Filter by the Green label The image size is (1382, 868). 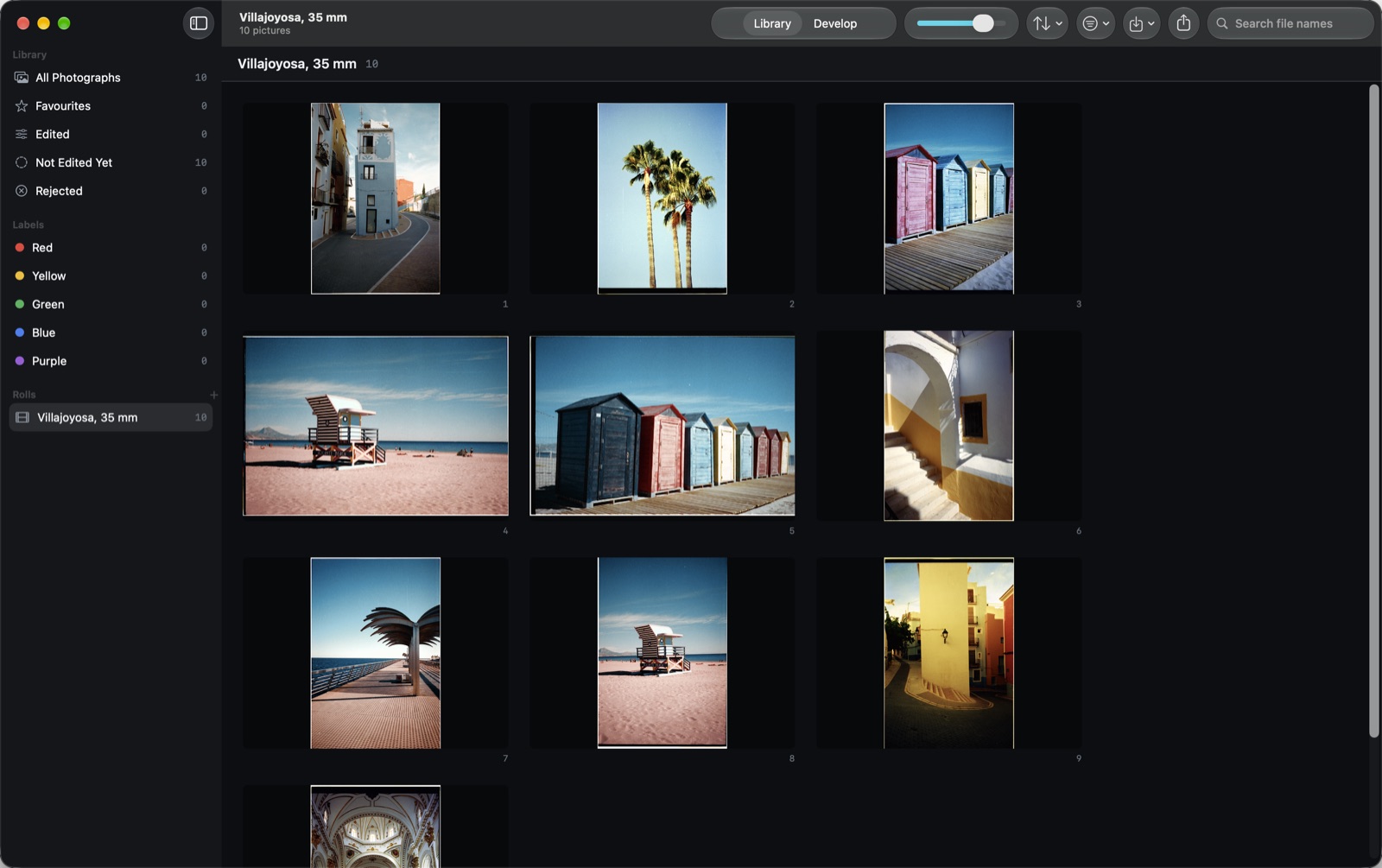111,305
